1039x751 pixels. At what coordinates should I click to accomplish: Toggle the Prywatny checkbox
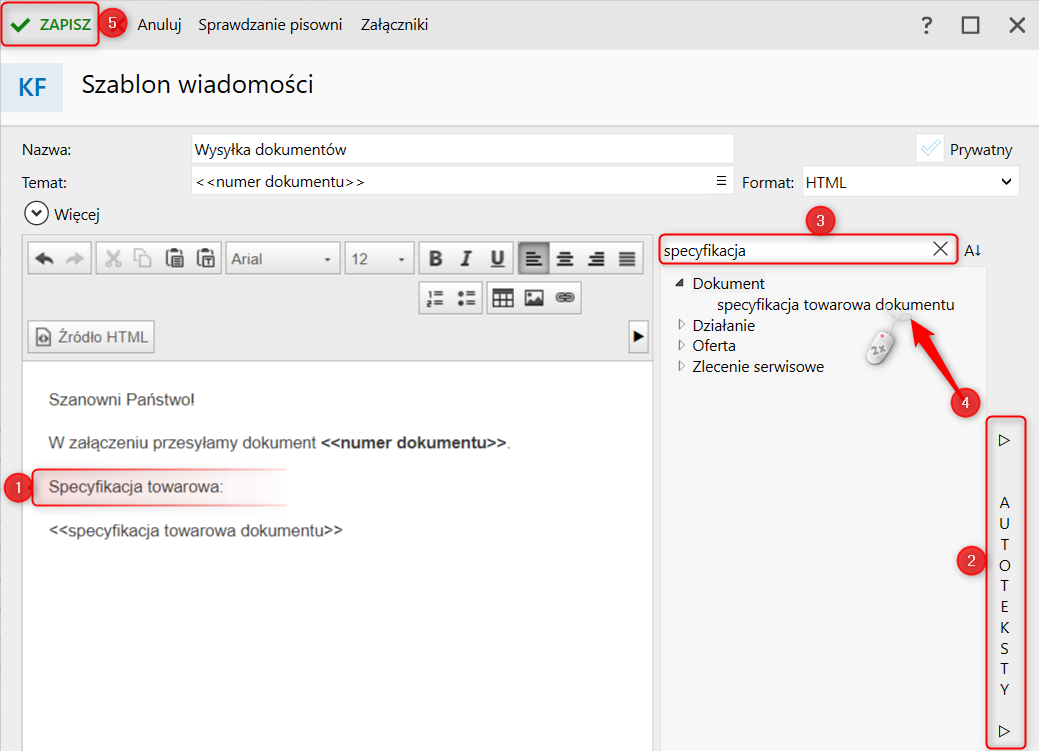point(930,148)
